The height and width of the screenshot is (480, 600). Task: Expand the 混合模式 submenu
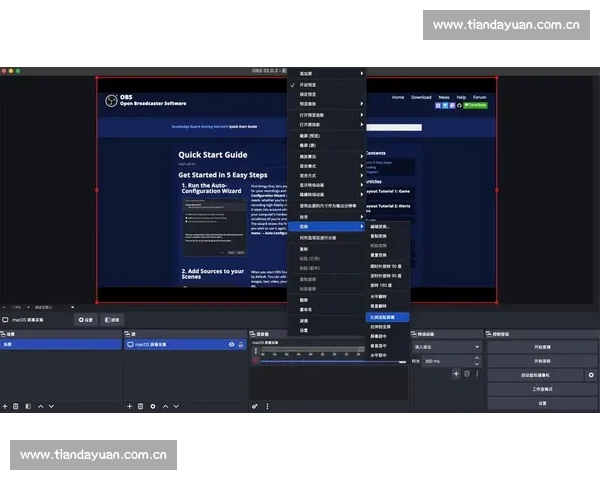(x=327, y=166)
